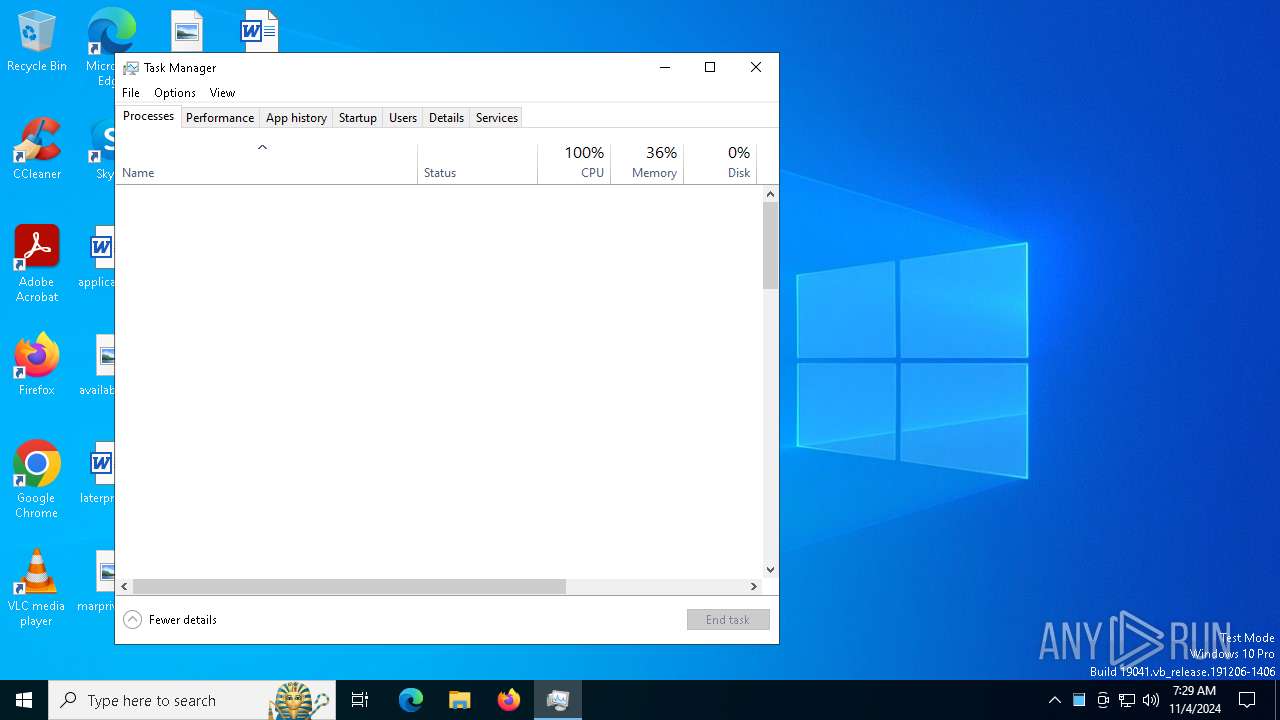The image size is (1280, 720).
Task: Open Adobe Acrobat desktop shortcut
Action: (37, 264)
